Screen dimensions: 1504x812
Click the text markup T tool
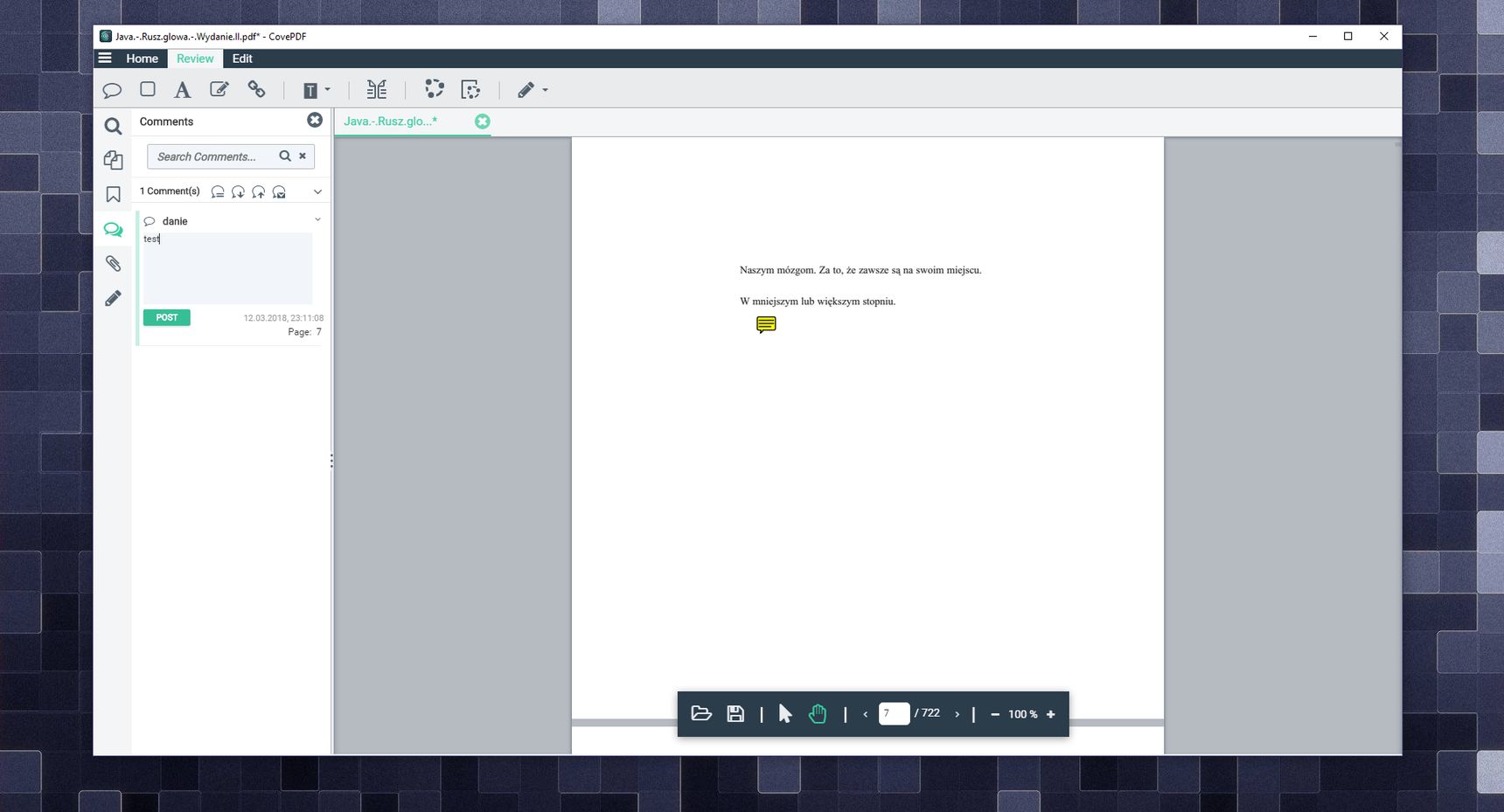coord(310,90)
